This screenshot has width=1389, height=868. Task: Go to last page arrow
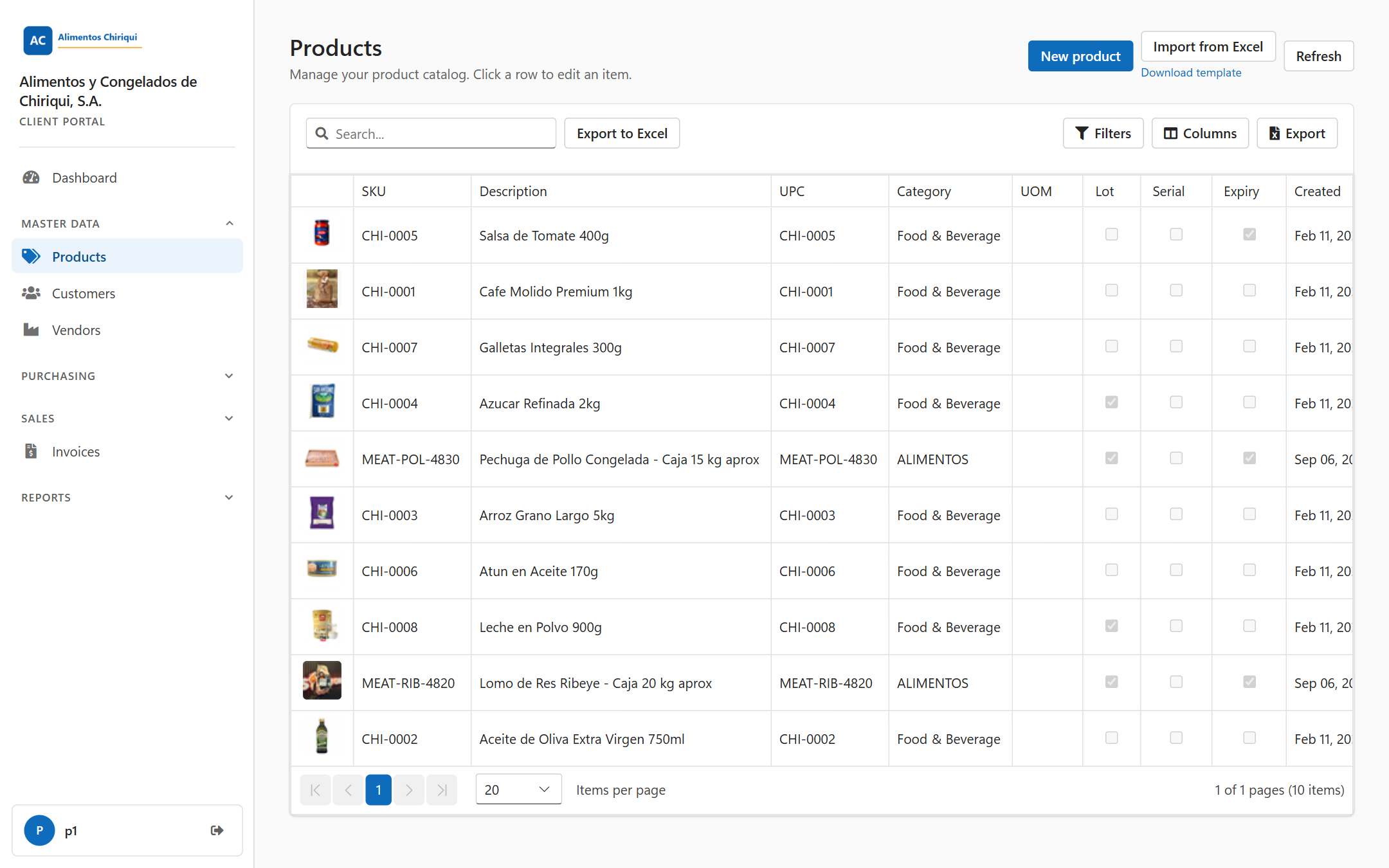[x=442, y=790]
